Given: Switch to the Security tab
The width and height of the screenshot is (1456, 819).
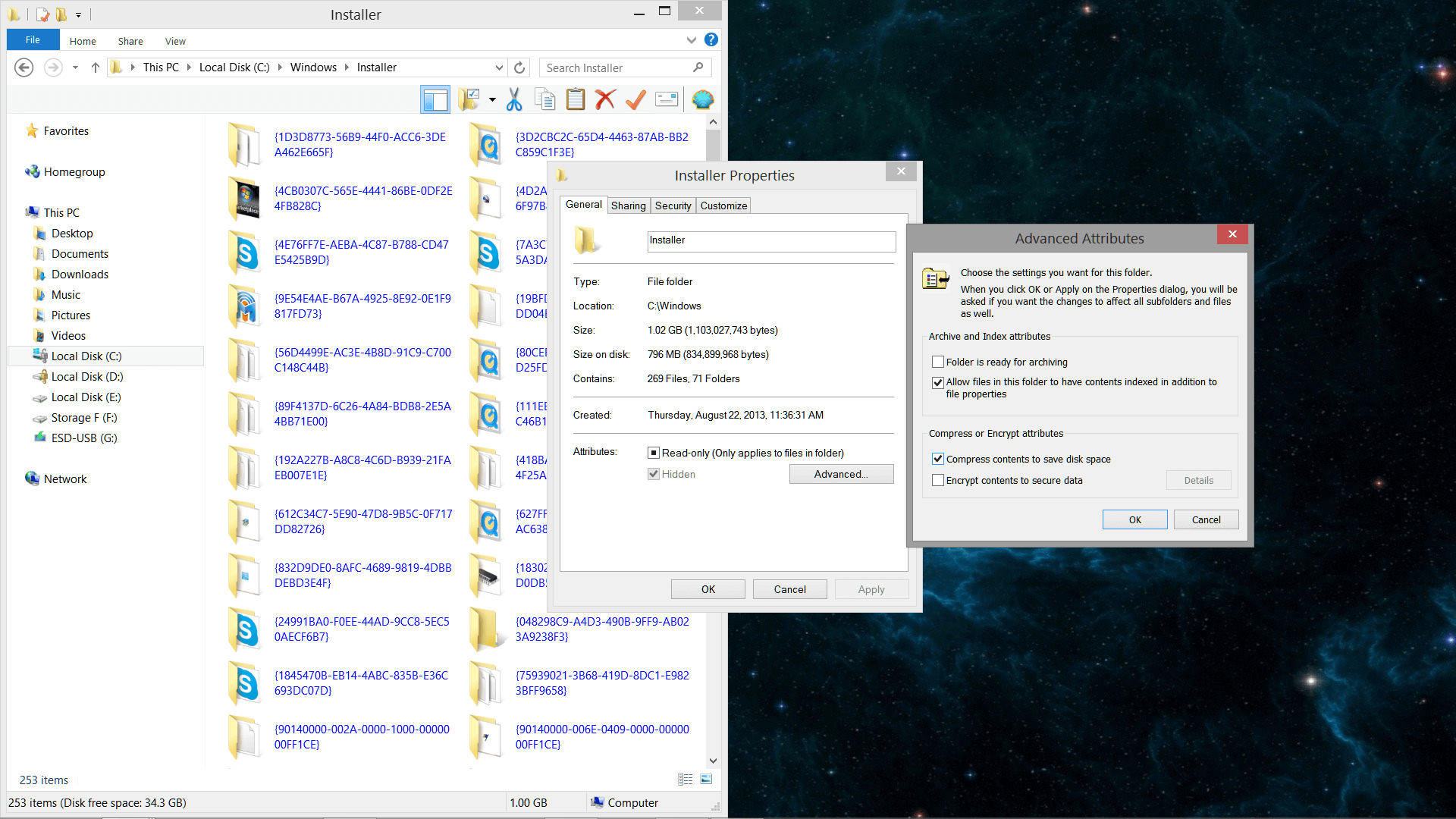Looking at the screenshot, I should pyautogui.click(x=673, y=206).
